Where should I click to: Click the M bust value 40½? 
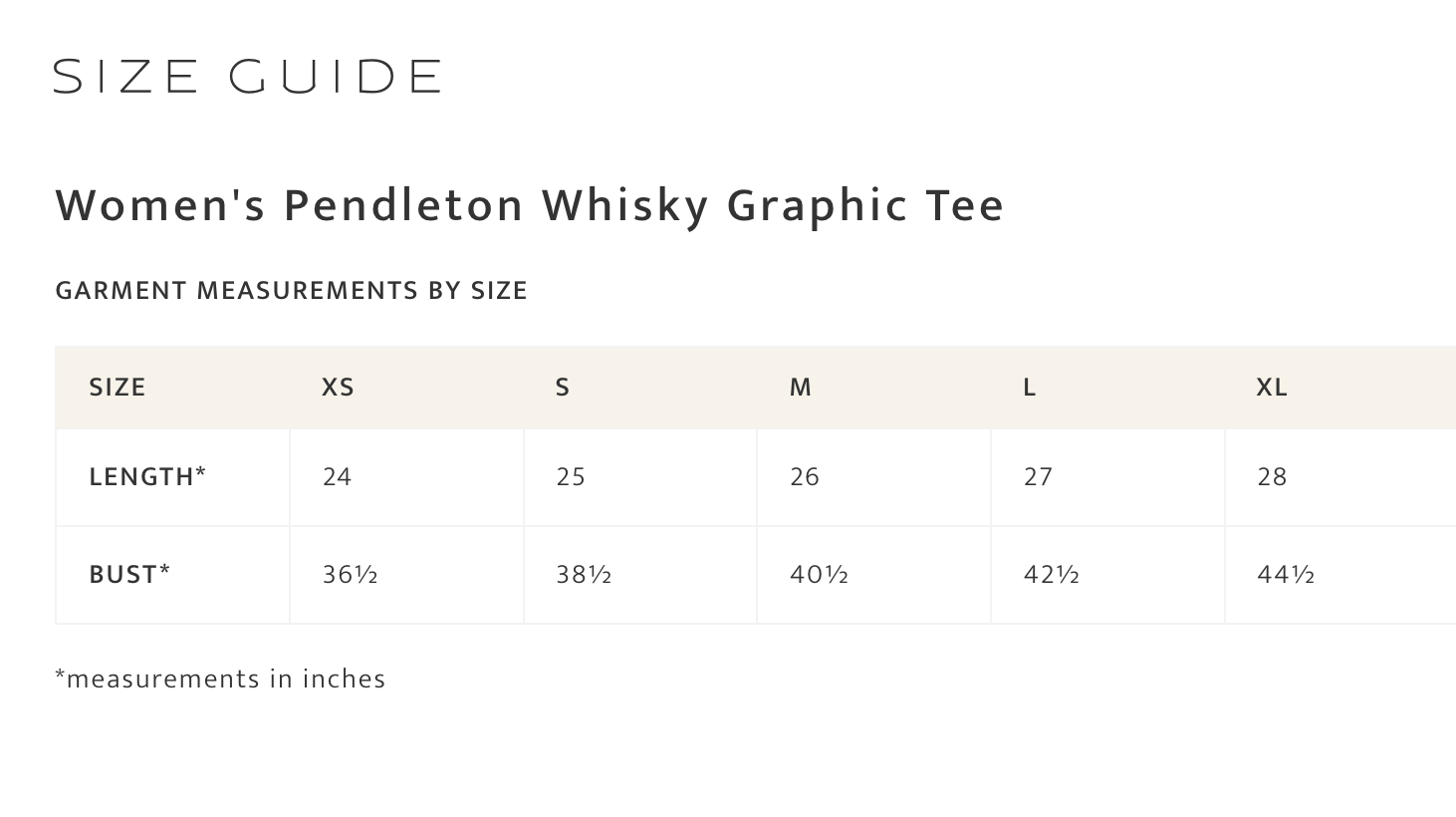[818, 575]
